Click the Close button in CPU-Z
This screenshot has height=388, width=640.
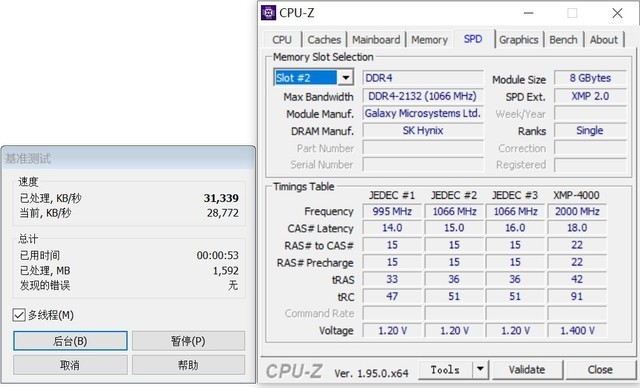point(600,370)
